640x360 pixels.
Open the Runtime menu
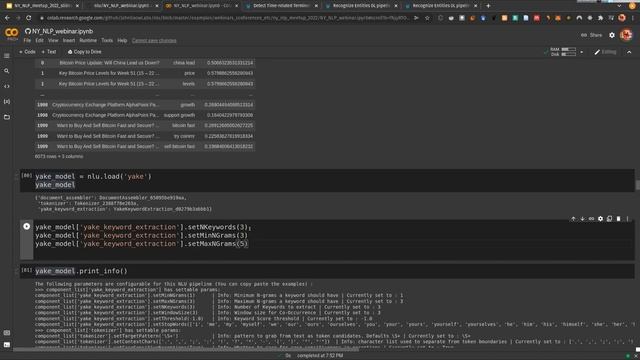[x=88, y=40]
